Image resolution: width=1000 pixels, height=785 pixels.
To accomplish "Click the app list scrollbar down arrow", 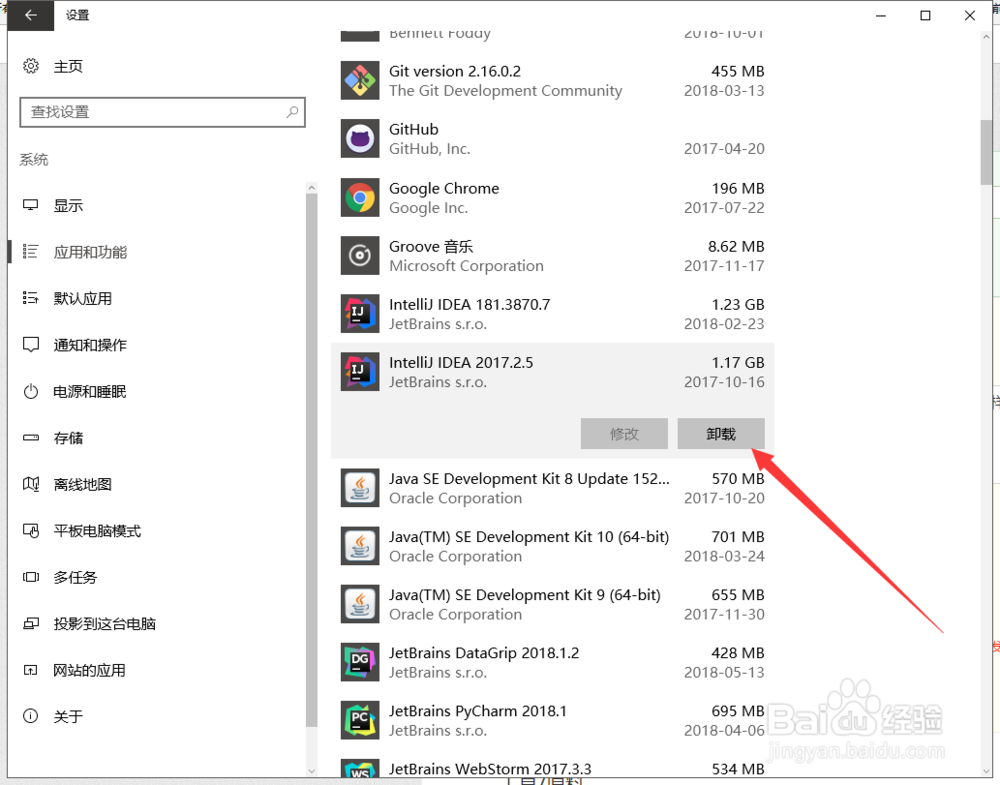I will (987, 772).
